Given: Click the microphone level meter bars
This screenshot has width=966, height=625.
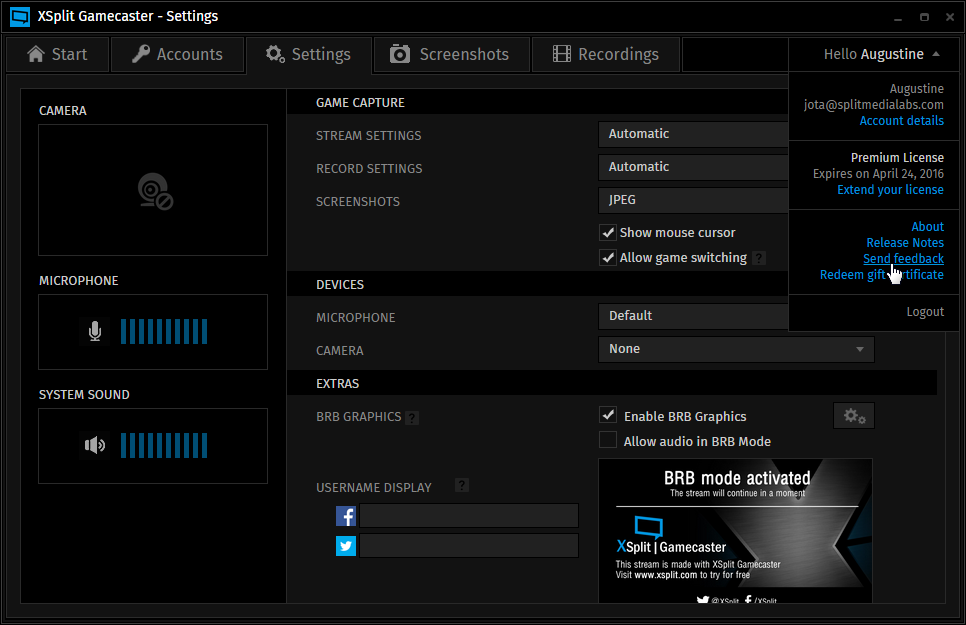Looking at the screenshot, I should click(164, 332).
